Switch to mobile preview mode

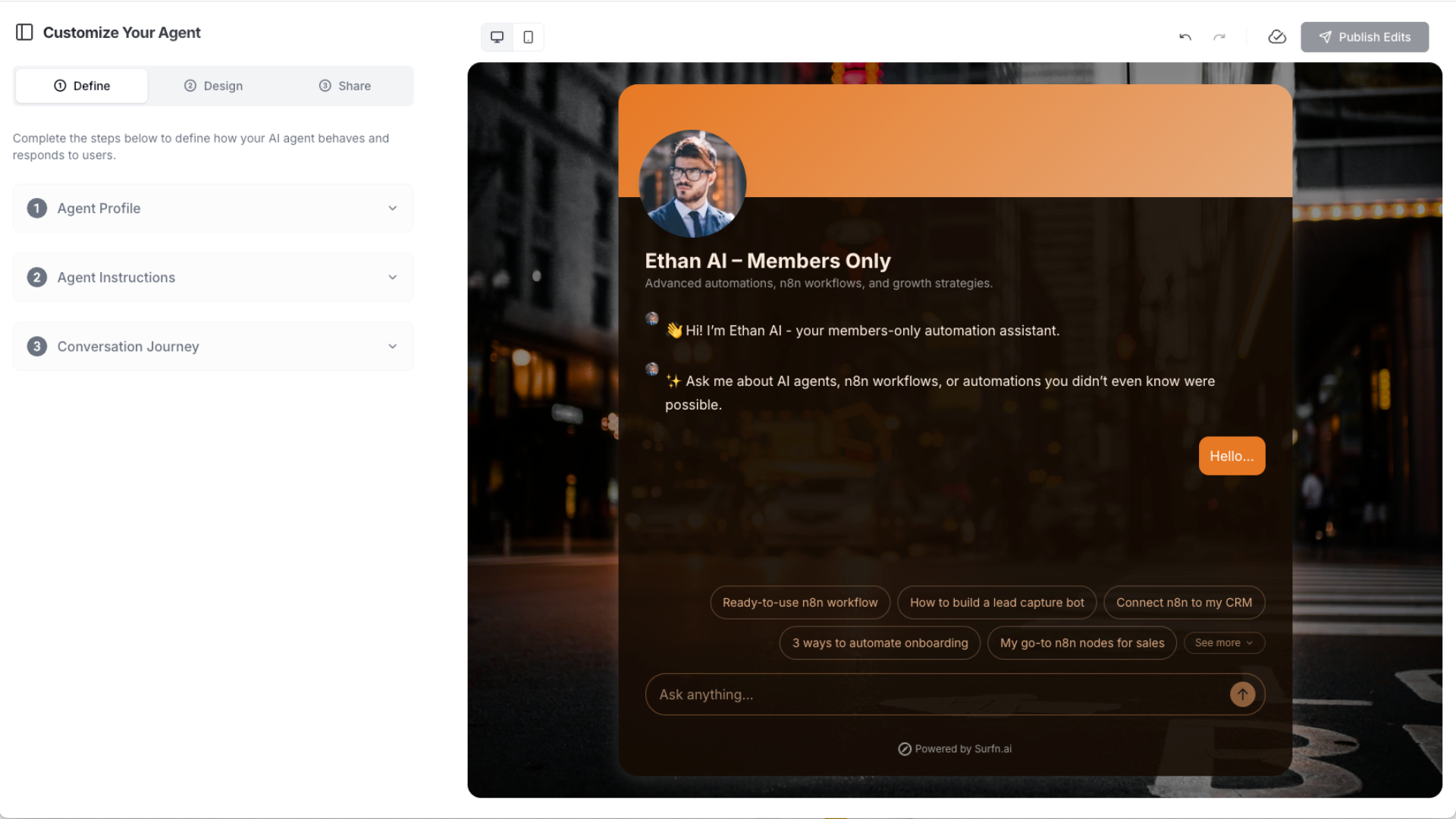529,36
